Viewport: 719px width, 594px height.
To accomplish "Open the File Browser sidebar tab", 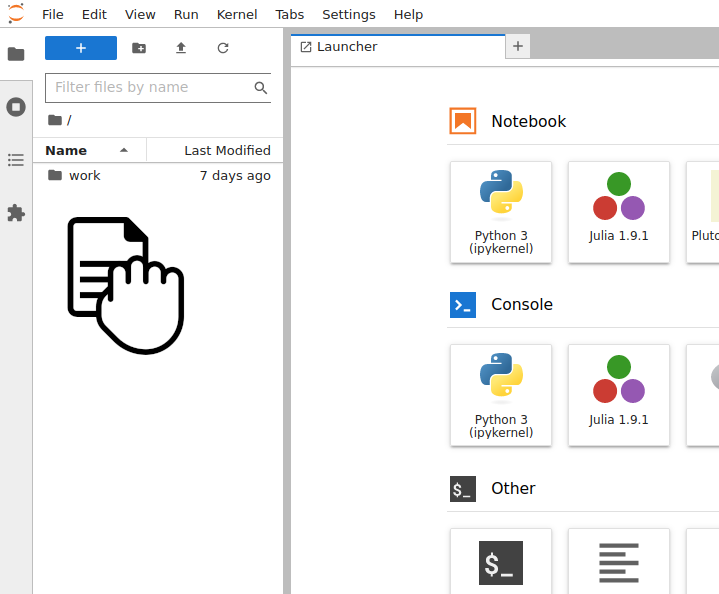I will (x=16, y=54).
